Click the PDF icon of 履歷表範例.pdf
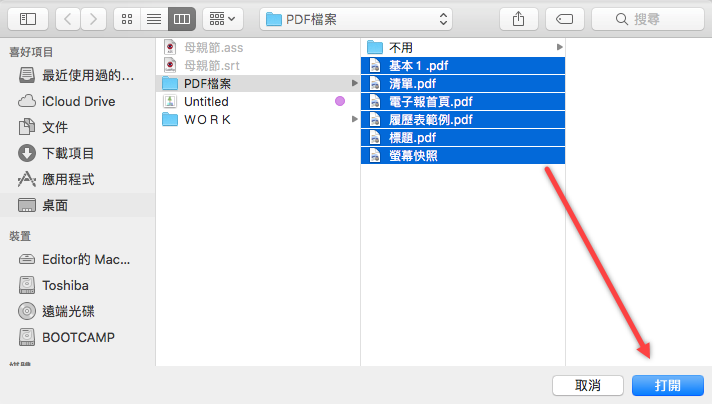Screen dimensions: 712x404 point(375,120)
